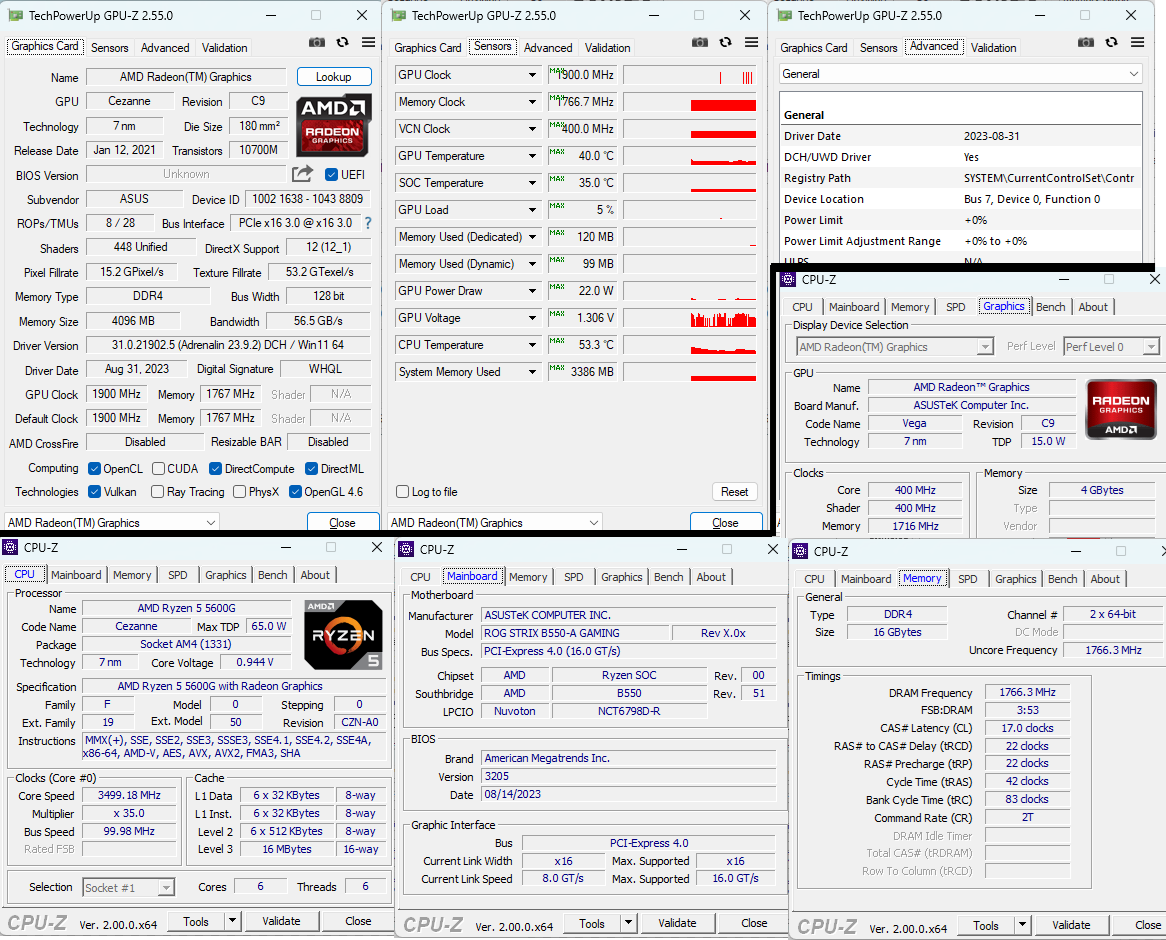Image resolution: width=1166 pixels, height=940 pixels.
Task: Click Close button in GPU-Z Graphics Card window
Action: pos(343,523)
